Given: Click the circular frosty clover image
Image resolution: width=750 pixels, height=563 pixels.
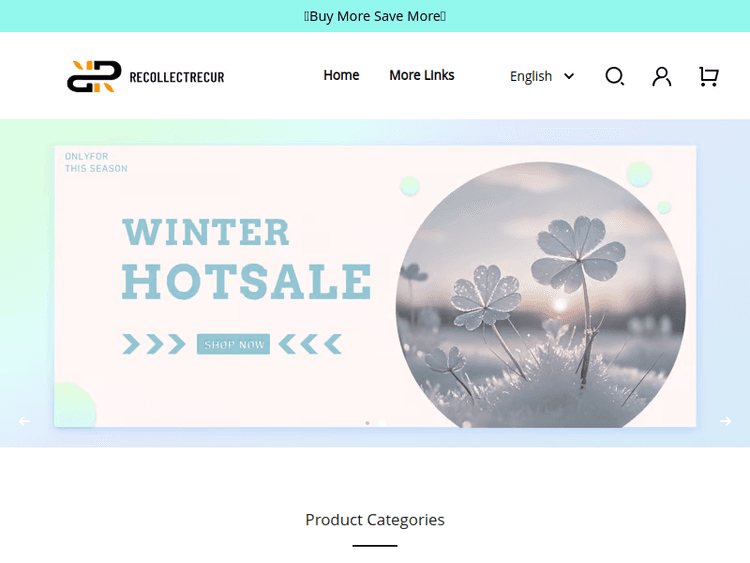Looking at the screenshot, I should [x=540, y=295].
